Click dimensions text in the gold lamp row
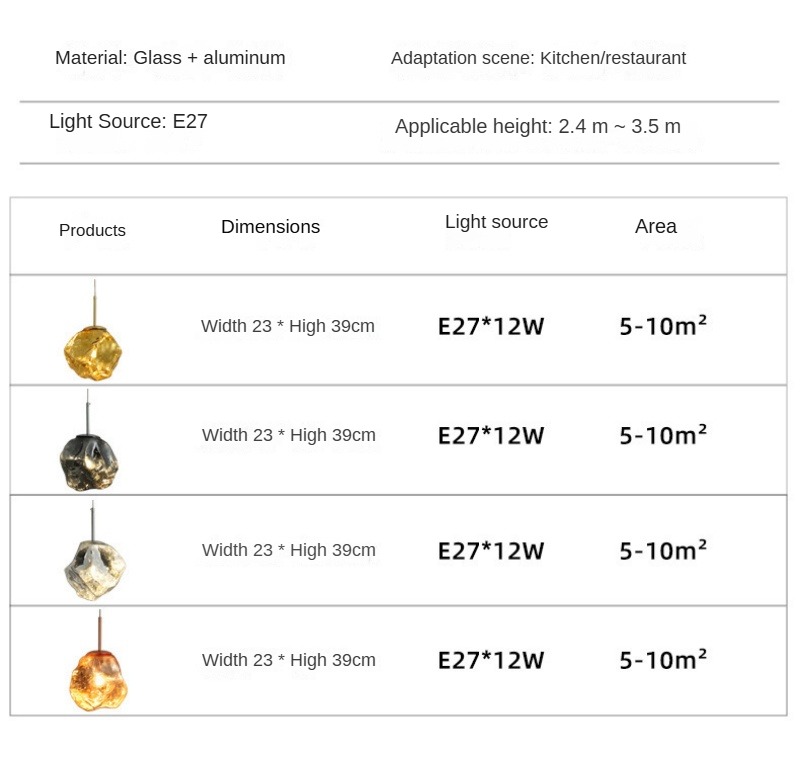800x759 pixels. [288, 326]
